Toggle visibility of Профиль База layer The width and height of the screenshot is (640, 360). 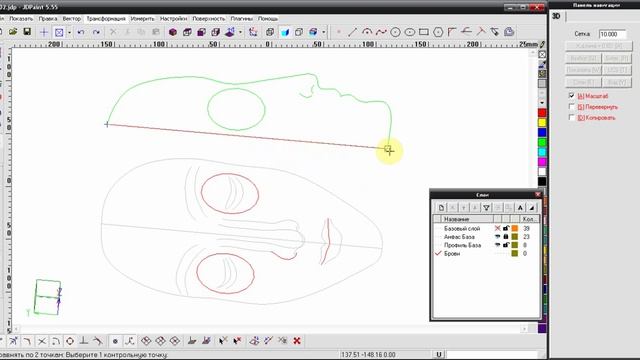[x=498, y=245]
